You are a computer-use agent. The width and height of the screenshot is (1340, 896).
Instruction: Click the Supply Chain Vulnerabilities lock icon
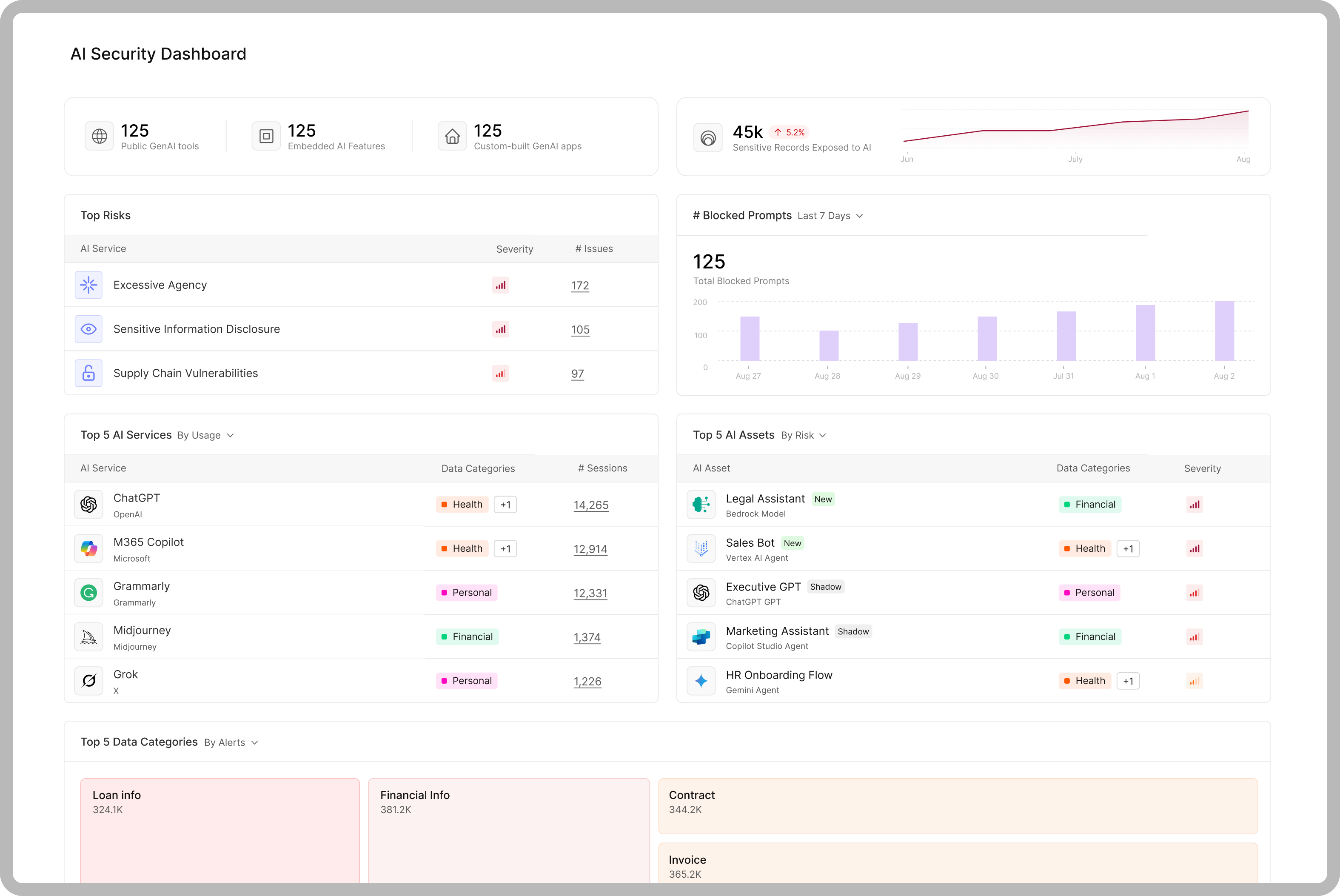88,373
